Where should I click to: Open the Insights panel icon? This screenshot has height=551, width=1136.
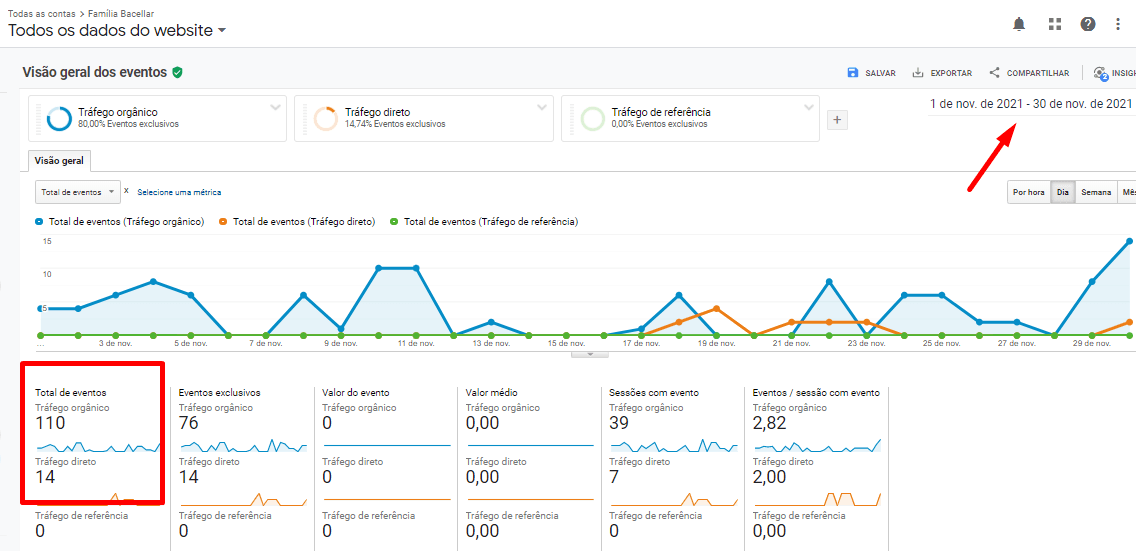point(1101,73)
